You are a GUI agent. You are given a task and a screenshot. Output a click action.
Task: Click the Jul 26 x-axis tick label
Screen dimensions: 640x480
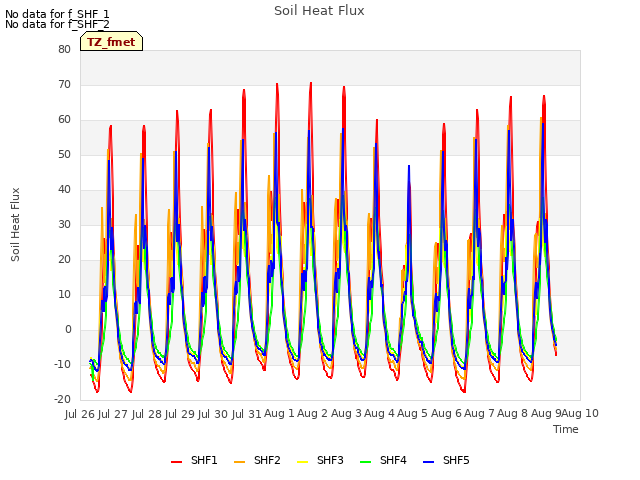coord(81,414)
